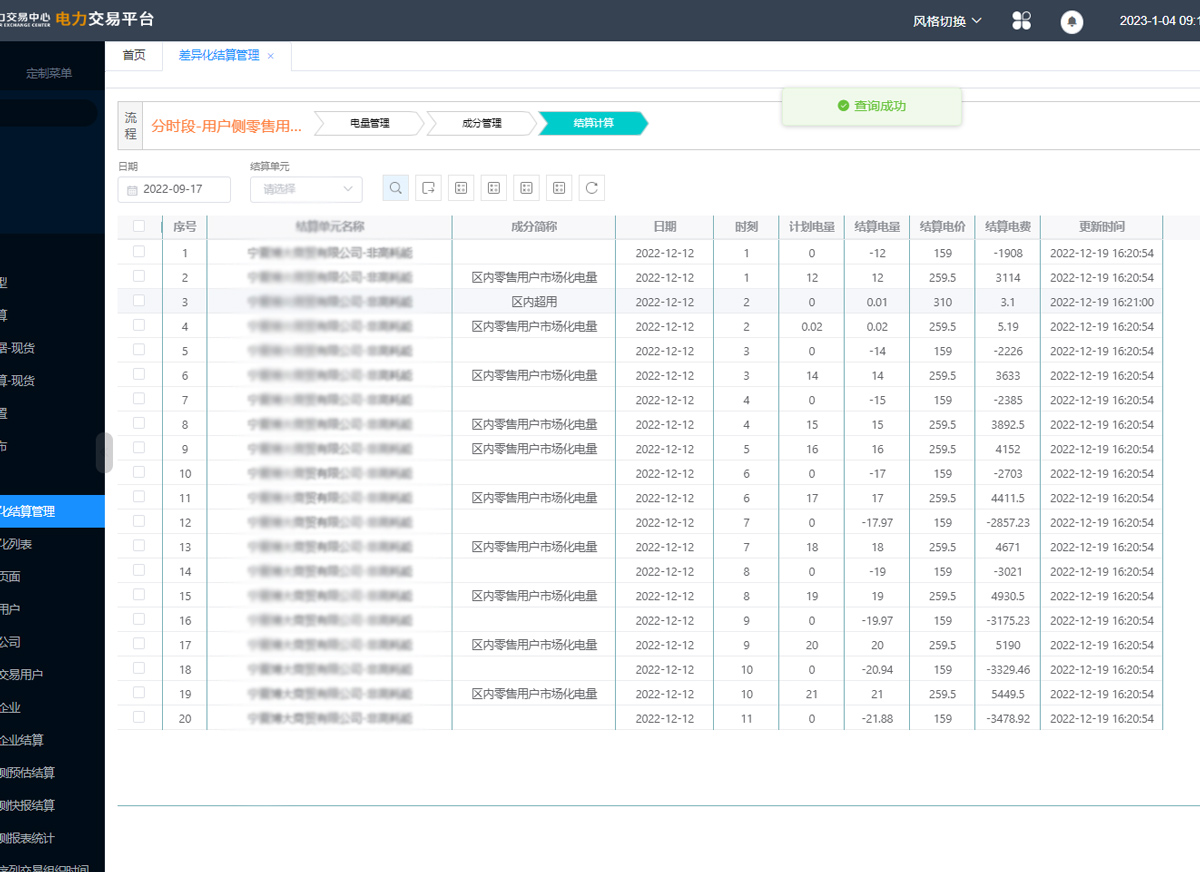The width and height of the screenshot is (1200, 872).
Task: Click 区内零售用户市场化电量 in row 2
Action: tap(534, 278)
